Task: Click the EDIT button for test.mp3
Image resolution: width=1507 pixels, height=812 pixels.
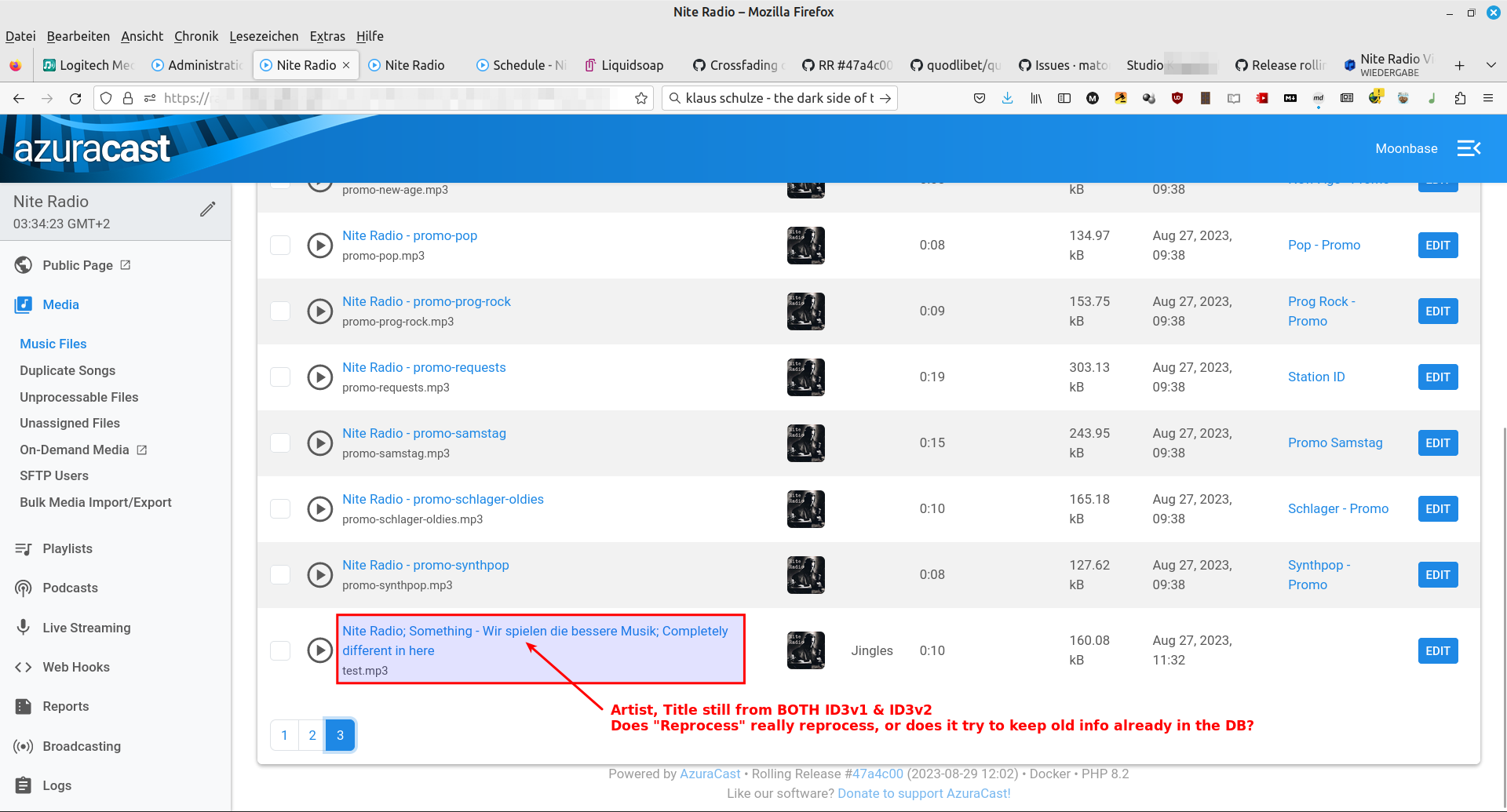Action: (1437, 650)
